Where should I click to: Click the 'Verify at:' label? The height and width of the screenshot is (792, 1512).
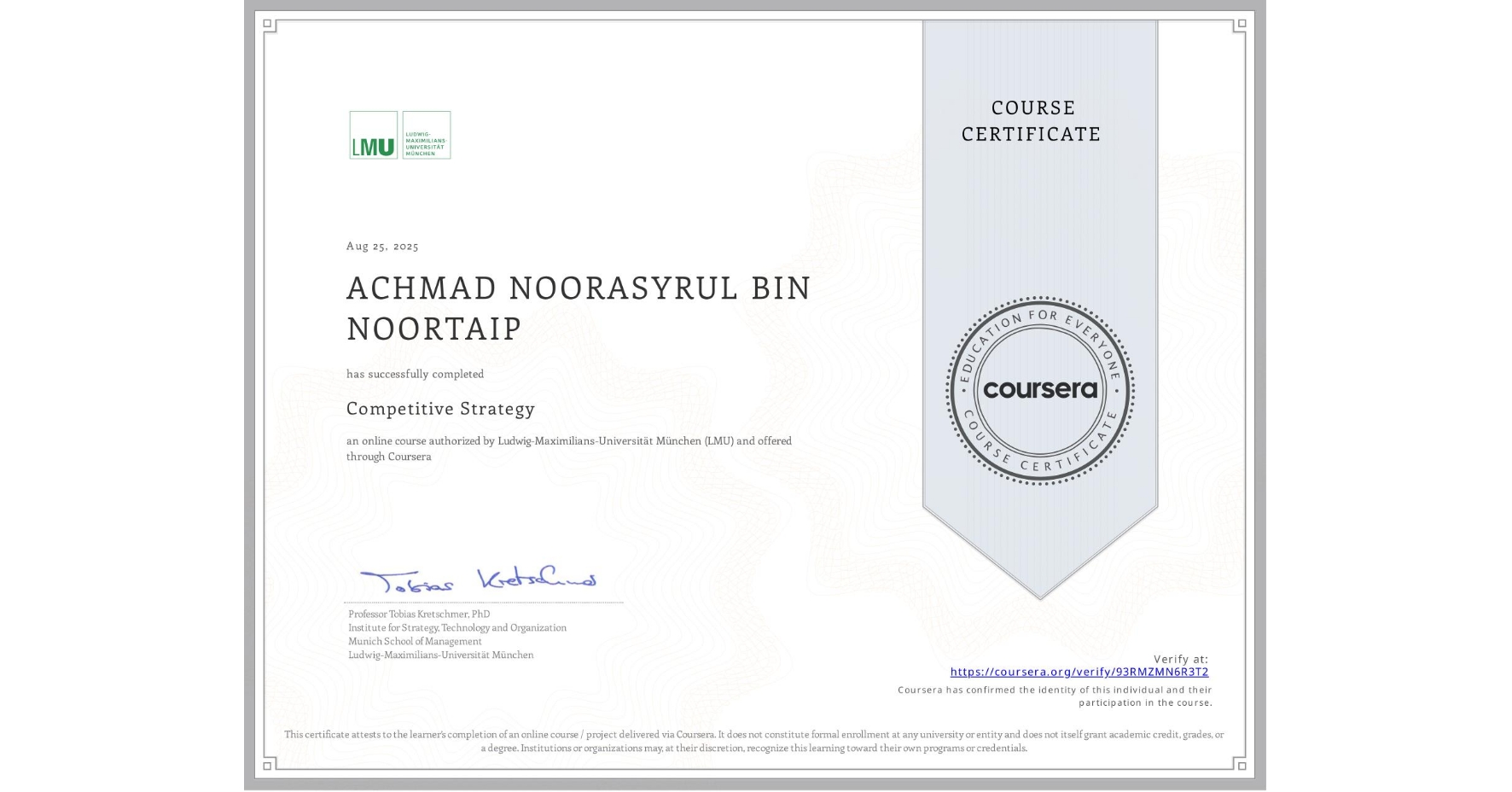pos(1181,659)
